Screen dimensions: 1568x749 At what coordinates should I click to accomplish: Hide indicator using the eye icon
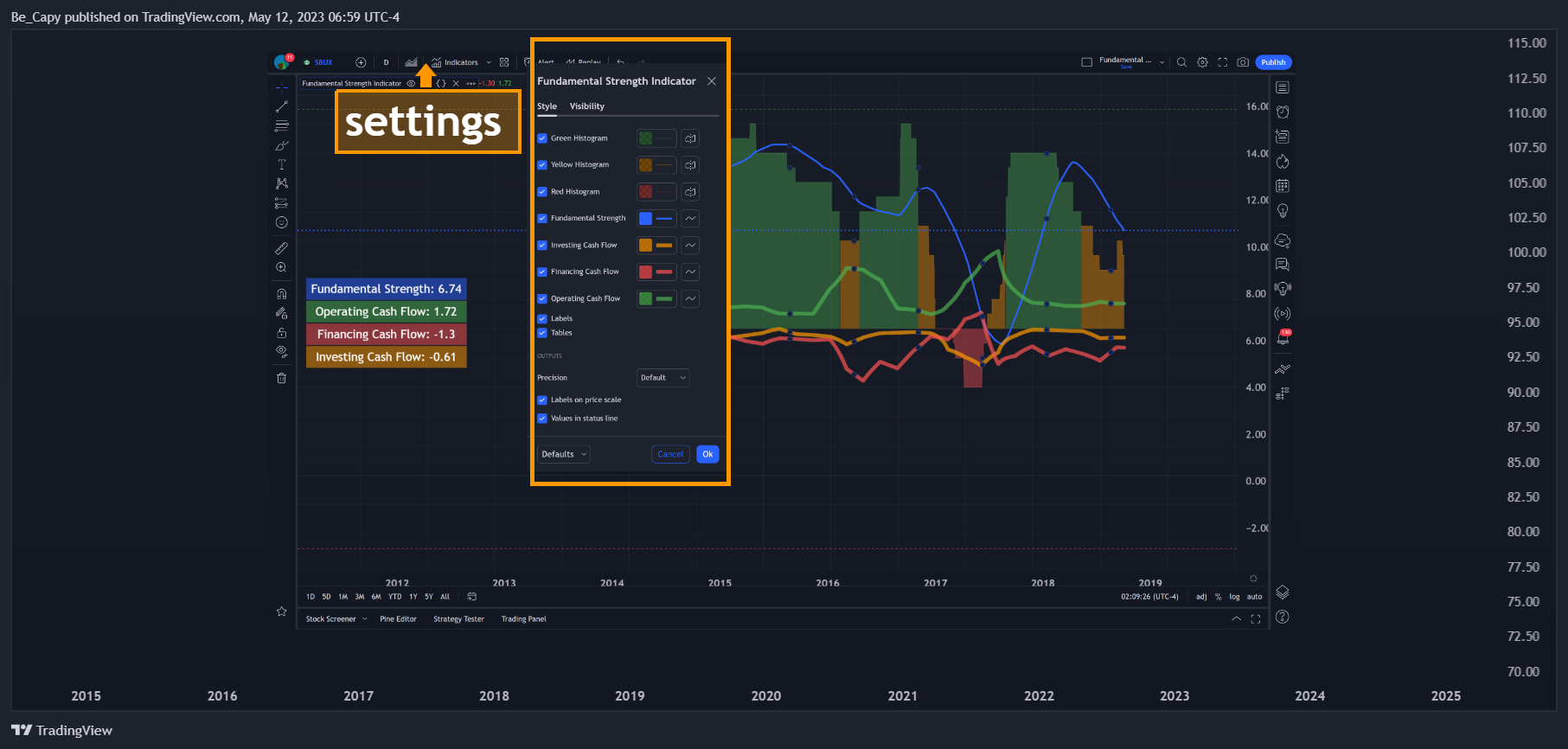pos(411,84)
